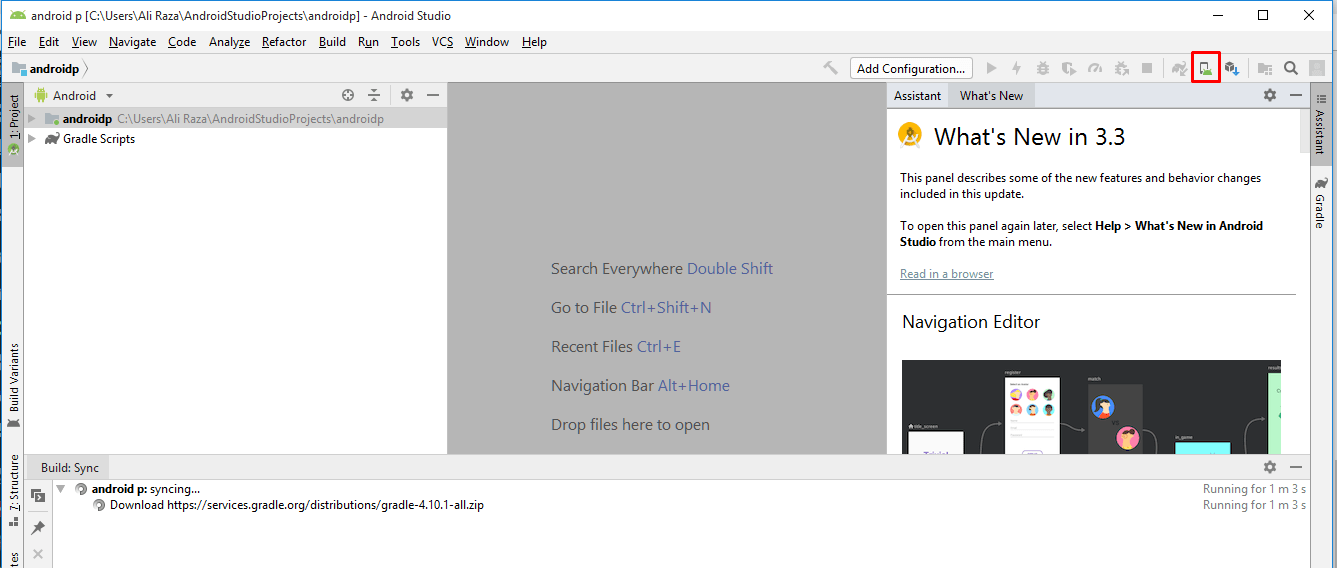Click Collapse All icon in Project panel
The image size is (1337, 568).
(374, 95)
